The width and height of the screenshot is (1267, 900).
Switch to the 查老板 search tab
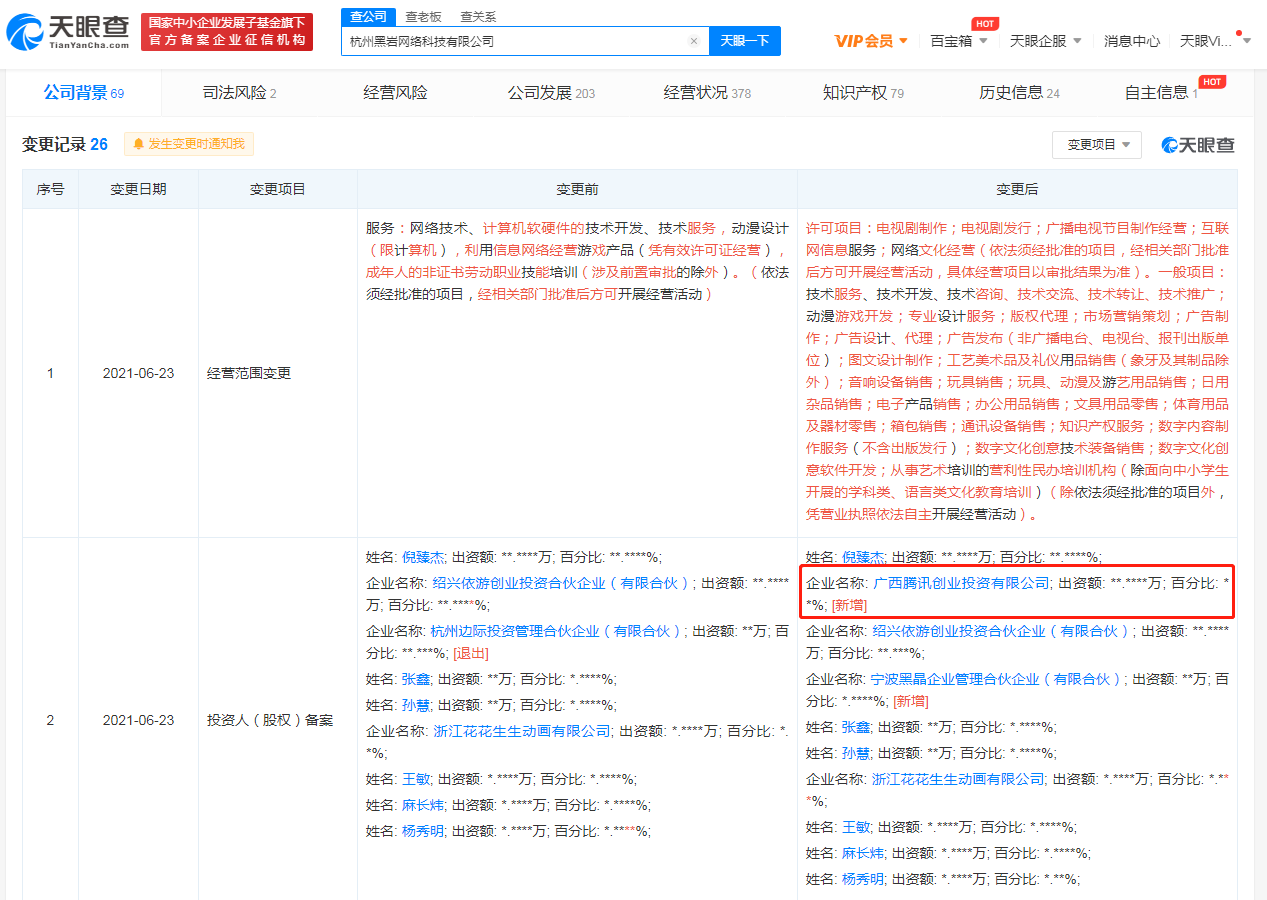[x=425, y=17]
